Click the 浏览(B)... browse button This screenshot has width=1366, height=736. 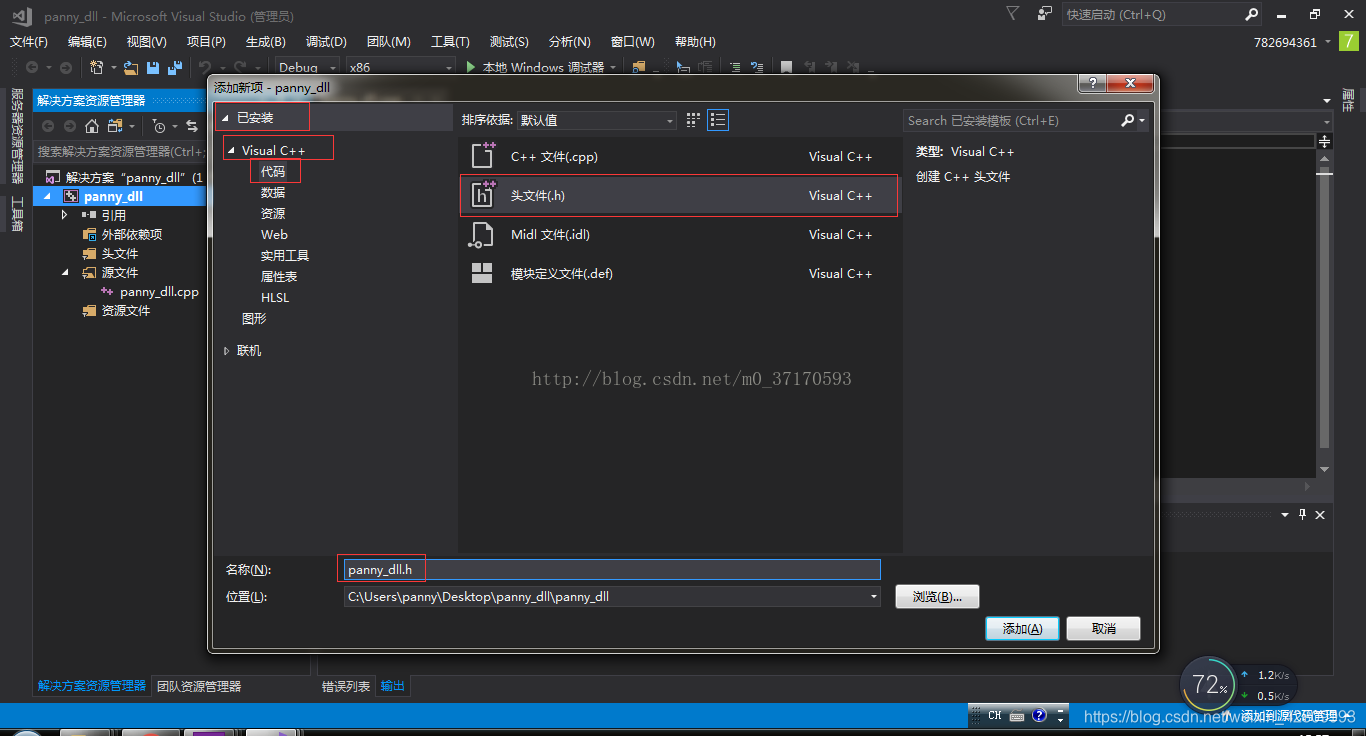[937, 596]
